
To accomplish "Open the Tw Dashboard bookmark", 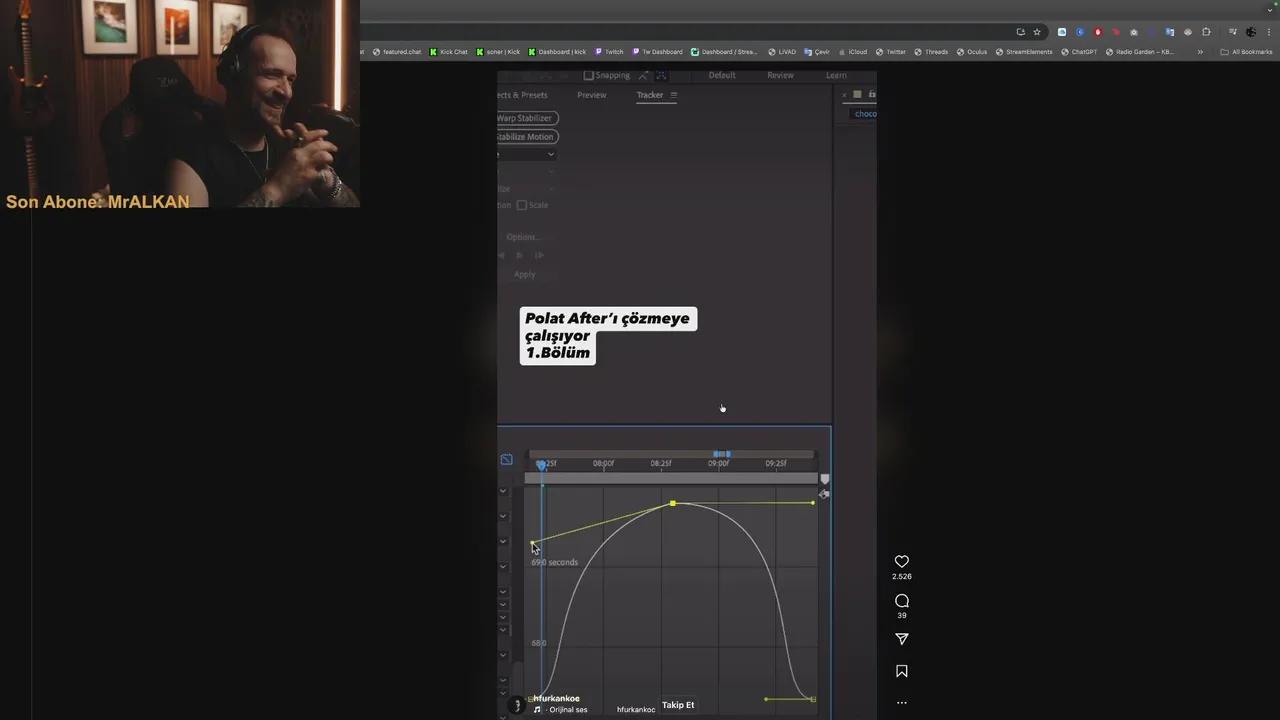I will coord(657,52).
